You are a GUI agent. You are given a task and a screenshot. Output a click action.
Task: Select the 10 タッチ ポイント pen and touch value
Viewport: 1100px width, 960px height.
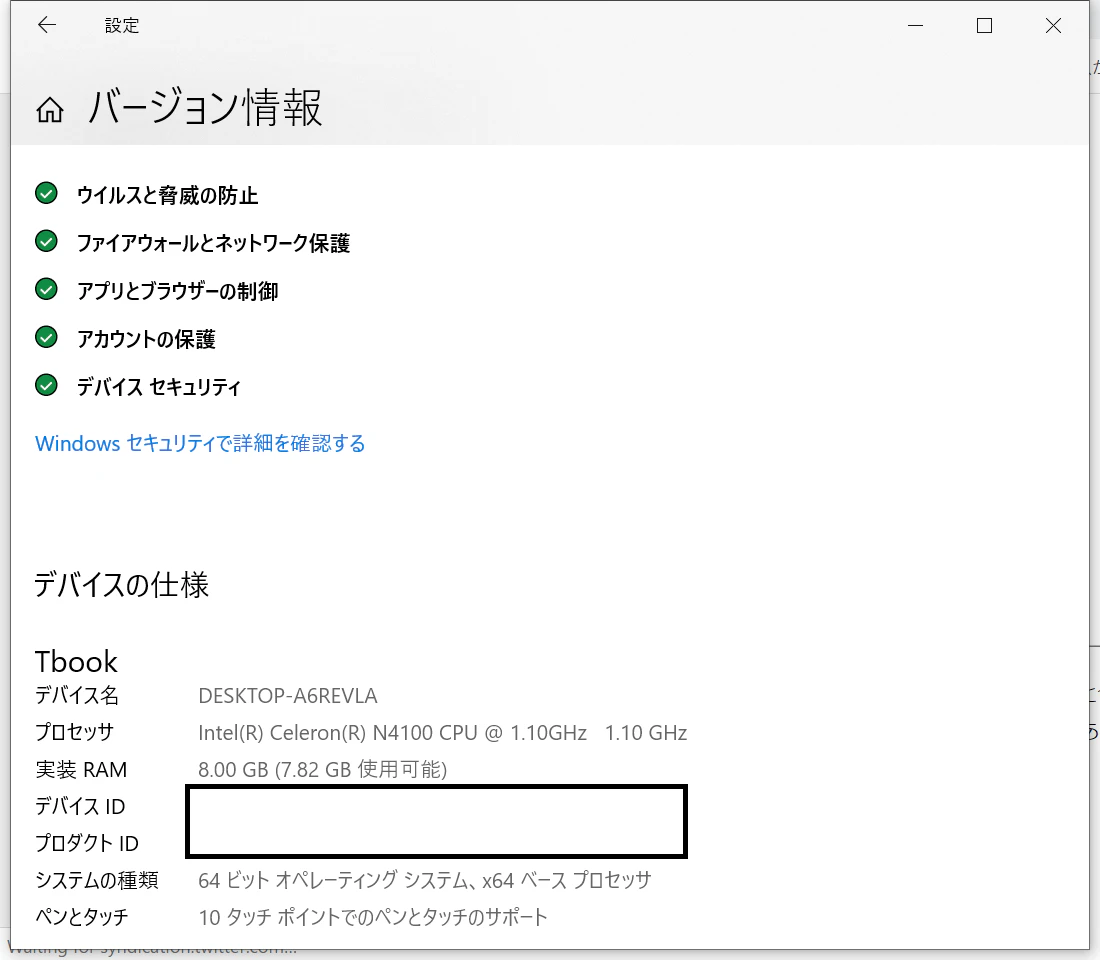373,917
